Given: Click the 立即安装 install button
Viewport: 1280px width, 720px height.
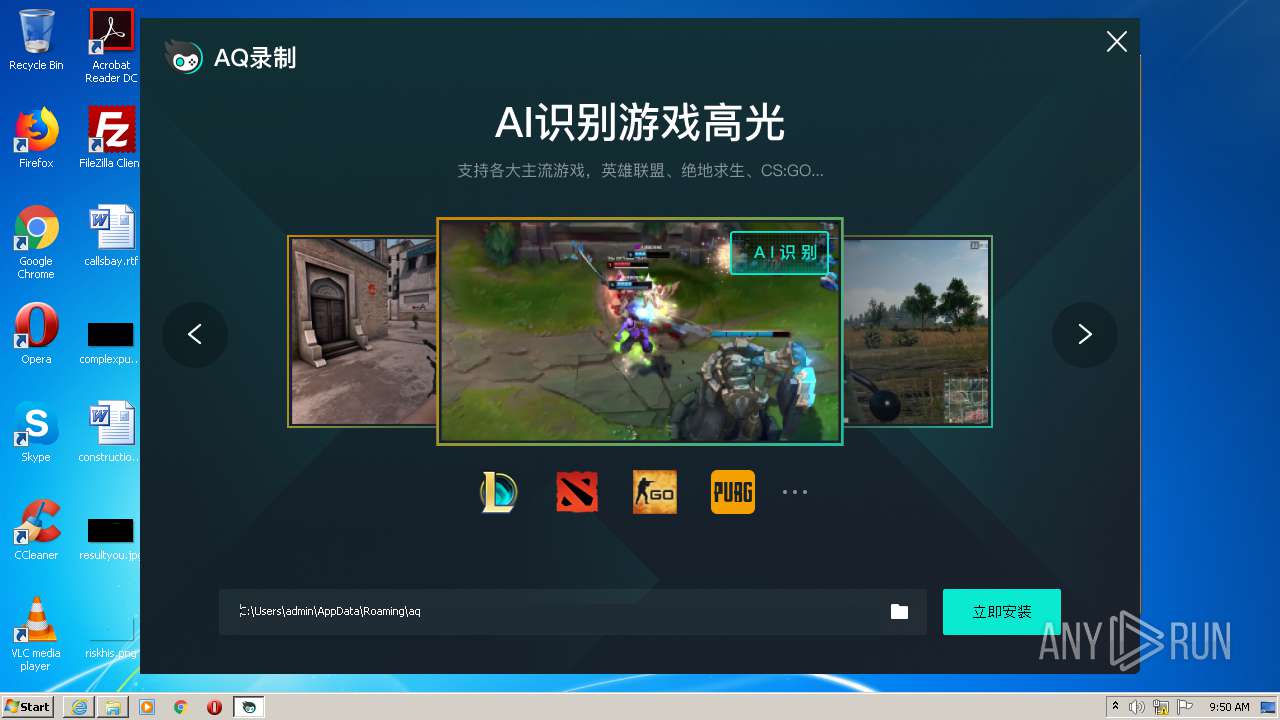Looking at the screenshot, I should [x=1002, y=612].
